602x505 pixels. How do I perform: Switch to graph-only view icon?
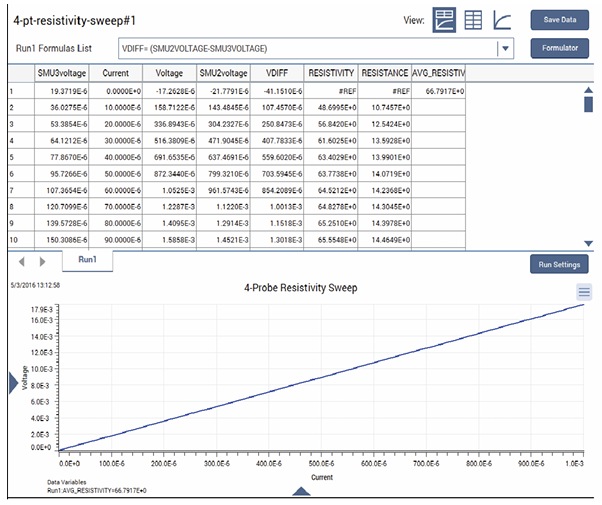pyautogui.click(x=504, y=19)
